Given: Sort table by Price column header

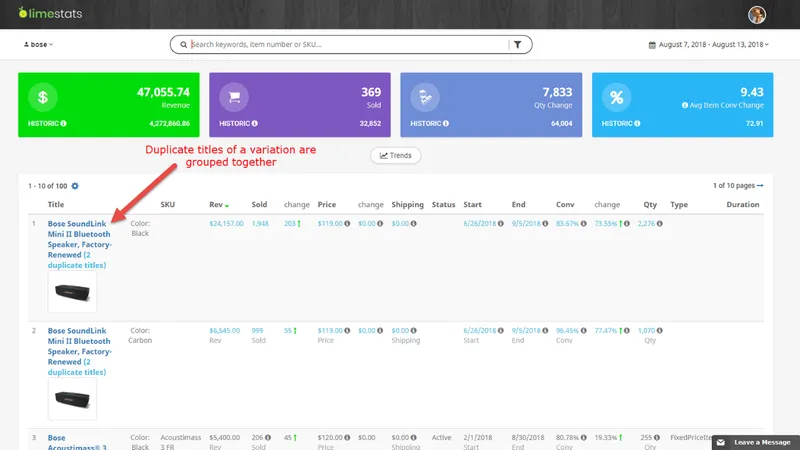Looking at the screenshot, I should (327, 205).
